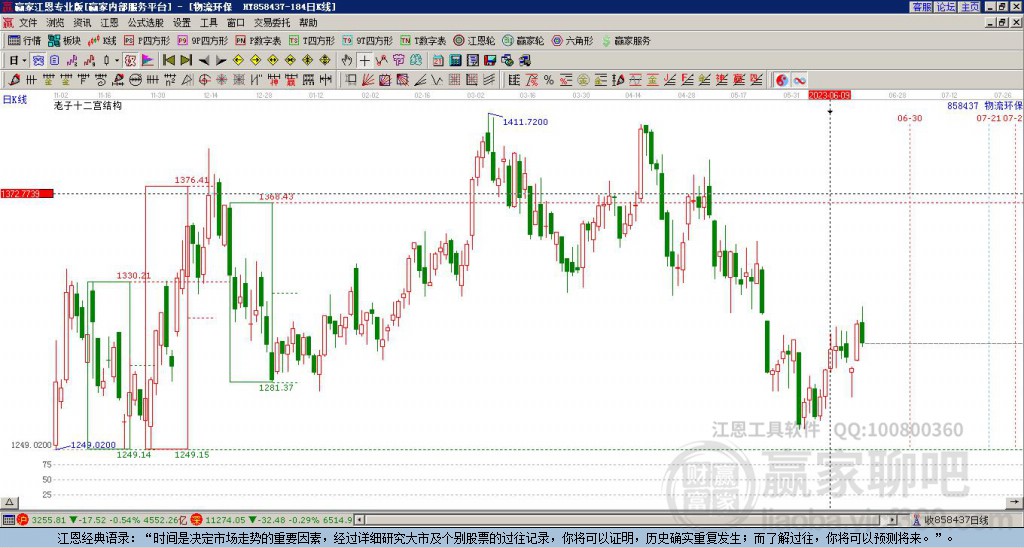Click the red flag marker icon
This screenshot has width=1024, height=548.
(148, 60)
